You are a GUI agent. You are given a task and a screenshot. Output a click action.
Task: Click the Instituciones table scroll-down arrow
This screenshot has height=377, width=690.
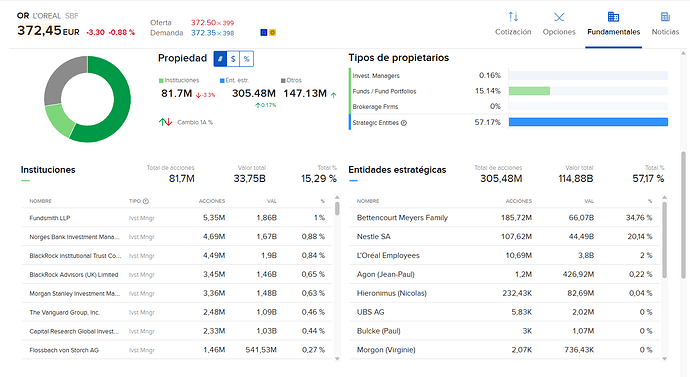click(x=337, y=359)
